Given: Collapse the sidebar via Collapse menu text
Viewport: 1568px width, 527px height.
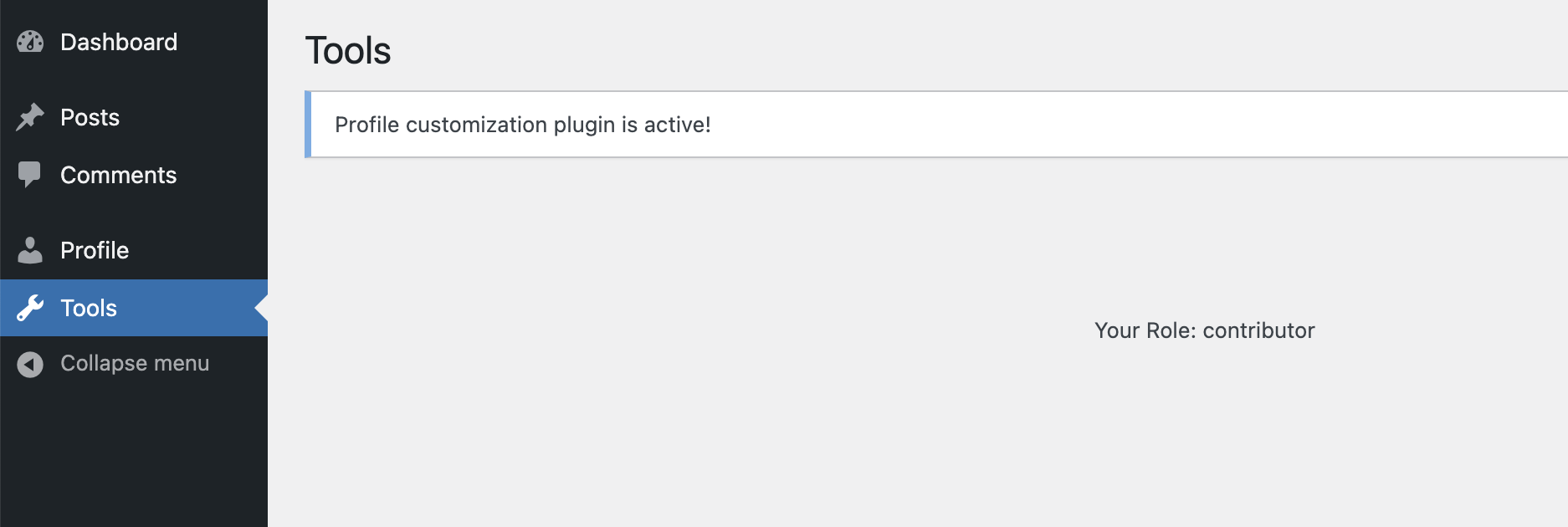Looking at the screenshot, I should pos(135,363).
